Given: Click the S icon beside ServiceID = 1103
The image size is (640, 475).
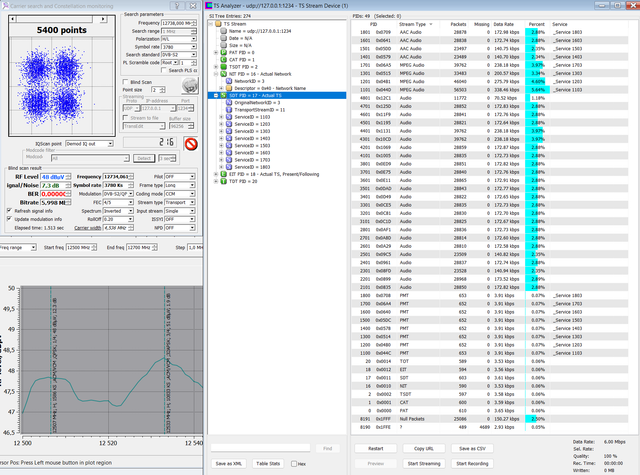Looking at the screenshot, I should 229,117.
